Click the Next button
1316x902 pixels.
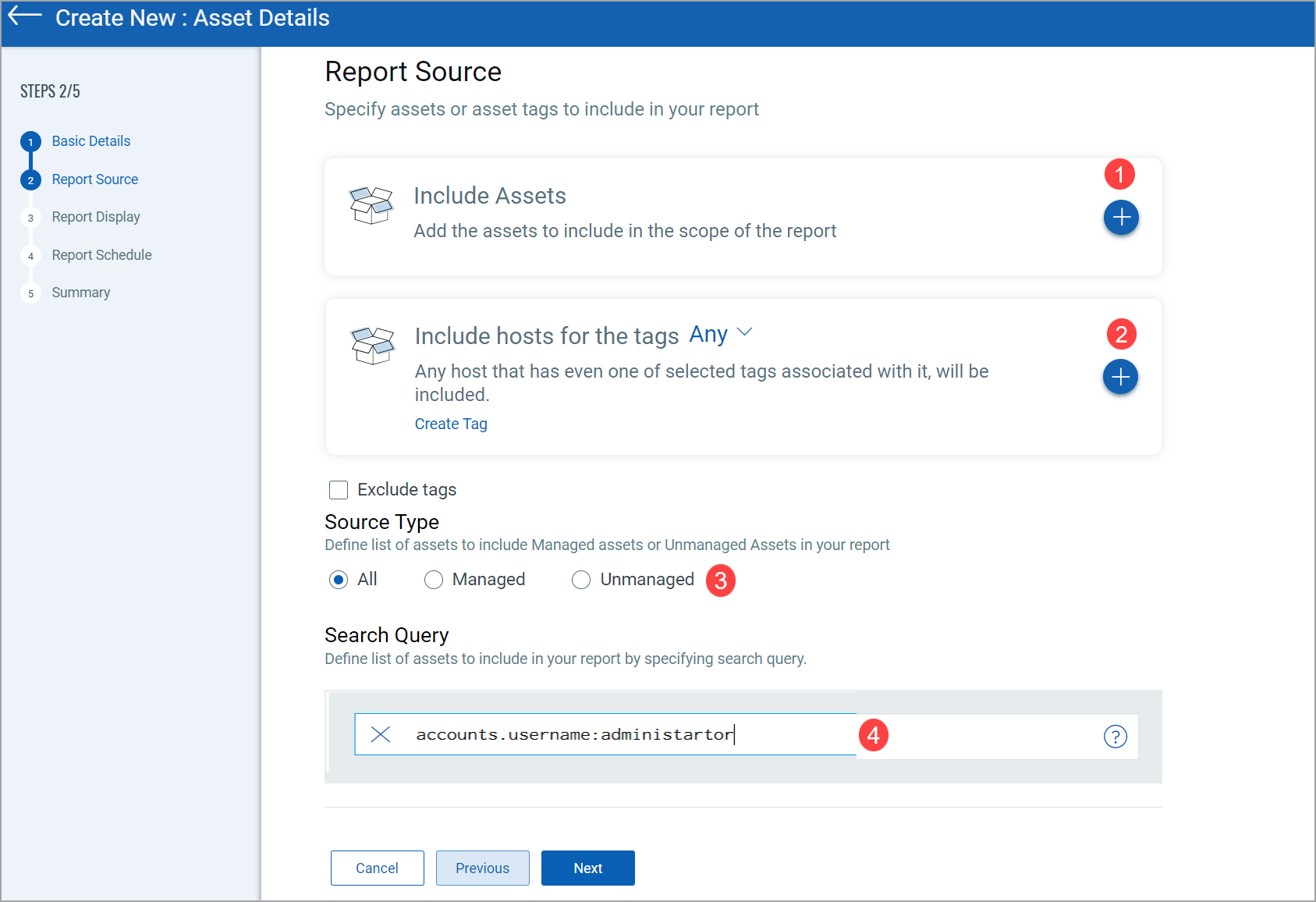coord(587,868)
